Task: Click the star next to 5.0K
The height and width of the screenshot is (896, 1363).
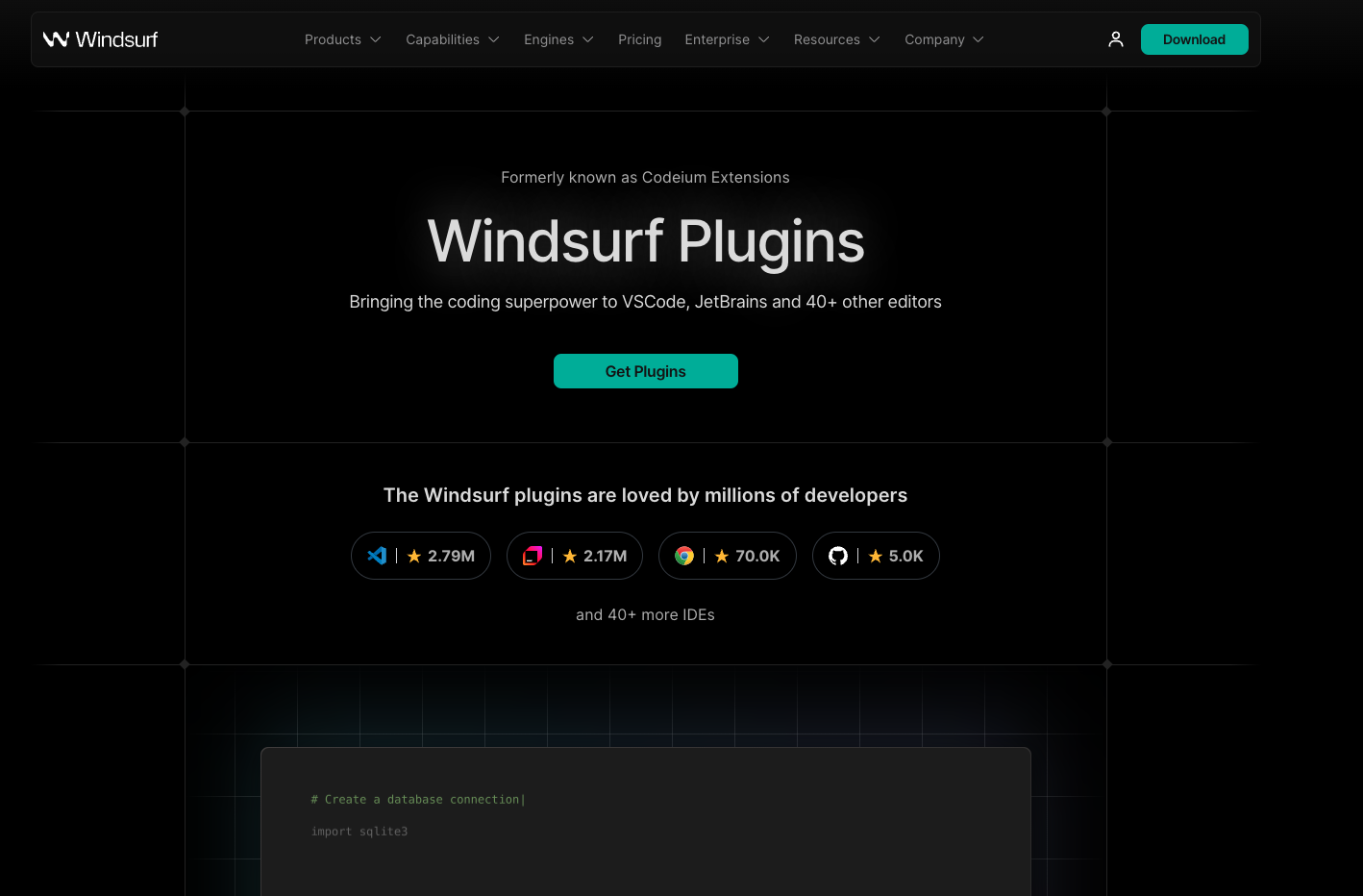Action: click(876, 556)
